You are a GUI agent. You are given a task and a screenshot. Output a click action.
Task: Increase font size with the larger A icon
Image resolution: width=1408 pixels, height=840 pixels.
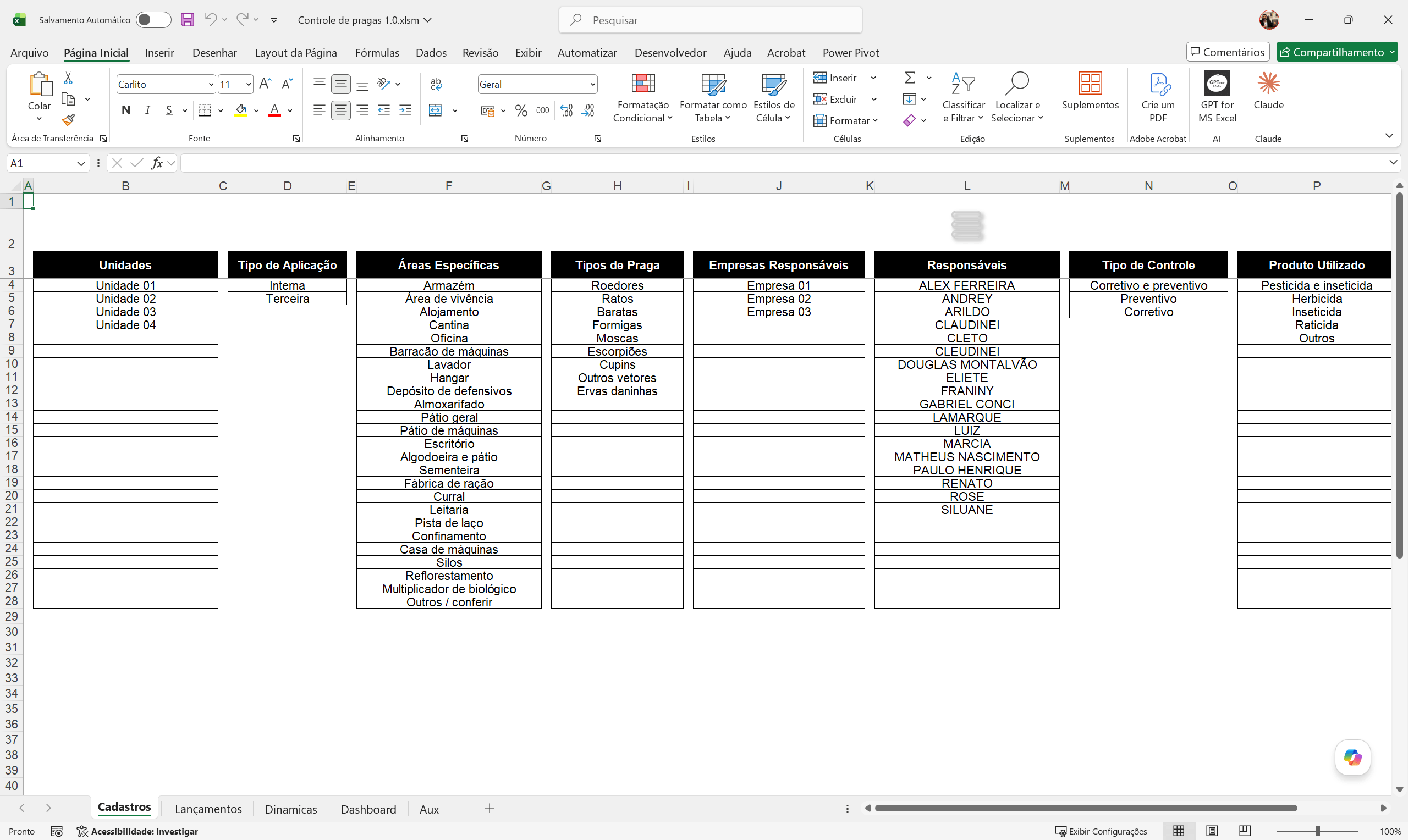click(x=265, y=84)
